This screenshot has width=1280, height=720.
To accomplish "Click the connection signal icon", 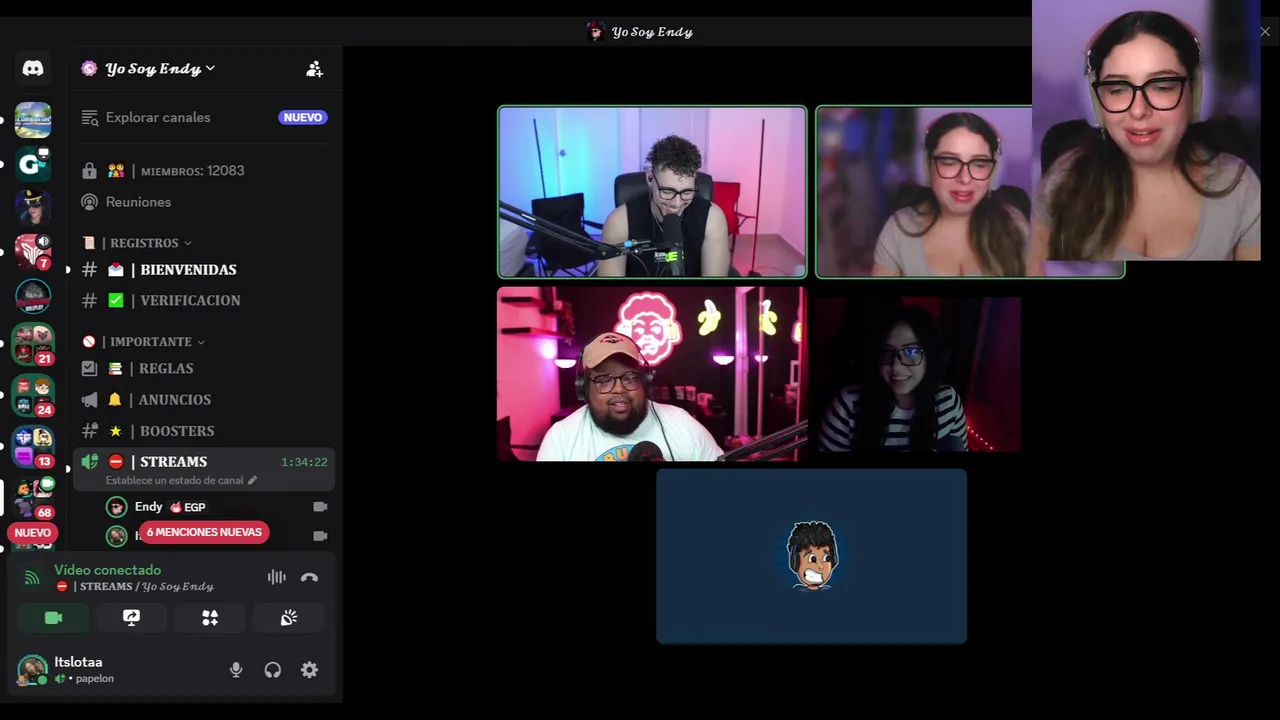I will click(x=32, y=577).
